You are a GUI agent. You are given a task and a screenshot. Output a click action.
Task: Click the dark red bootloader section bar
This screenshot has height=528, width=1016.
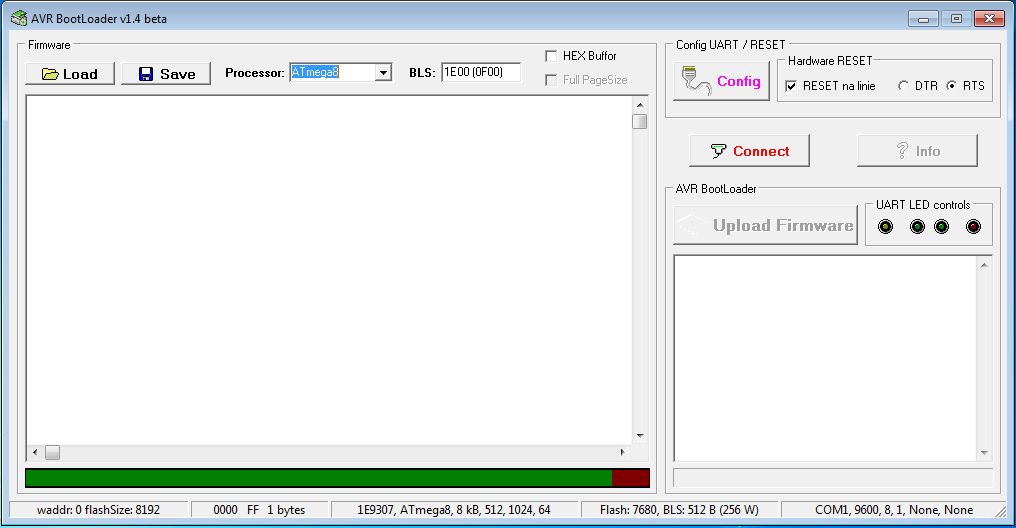[630, 478]
